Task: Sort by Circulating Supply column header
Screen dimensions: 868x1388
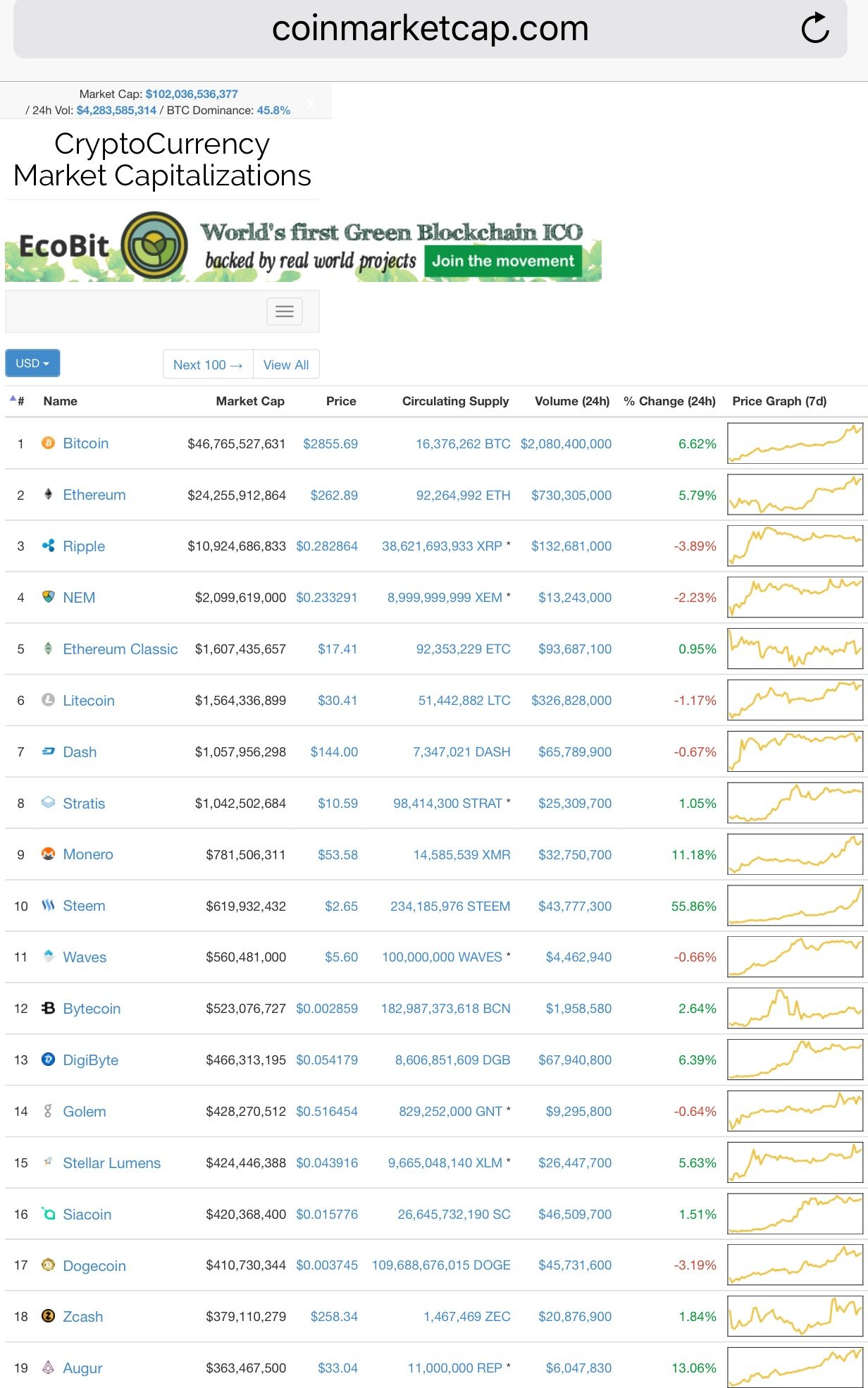Action: (x=455, y=401)
